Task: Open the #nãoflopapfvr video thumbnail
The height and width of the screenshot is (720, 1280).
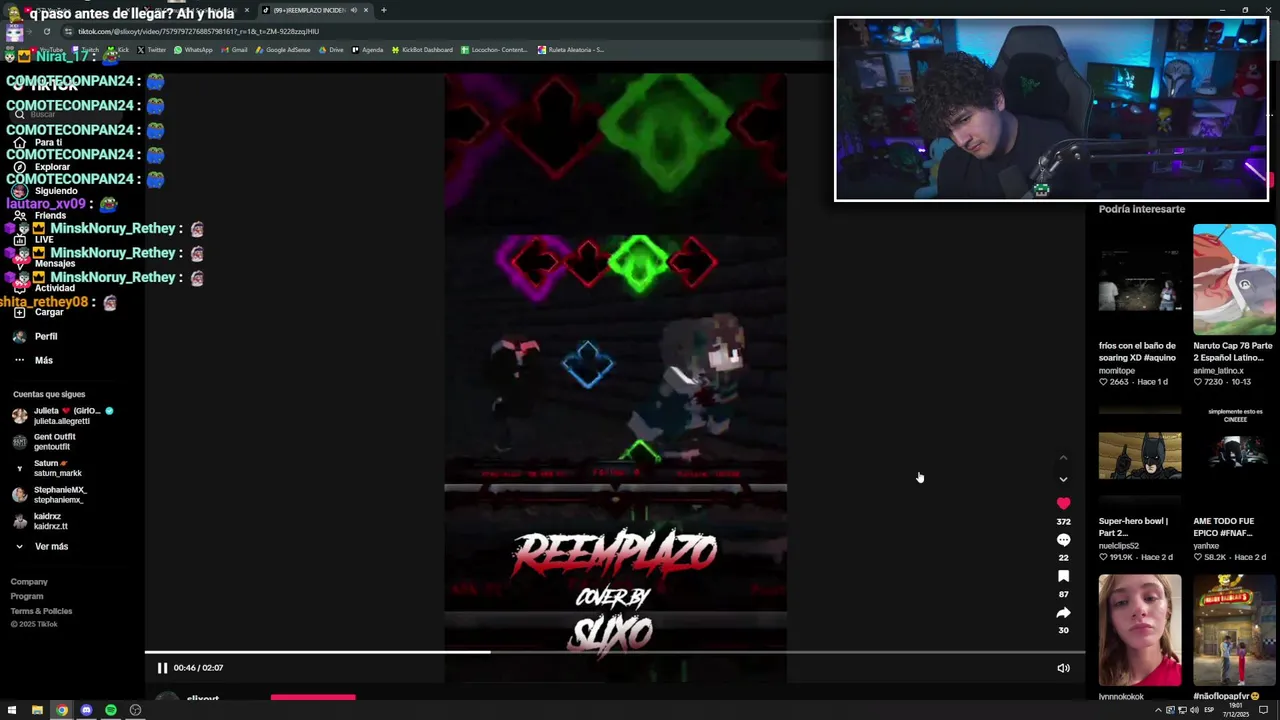Action: pos(1234,630)
